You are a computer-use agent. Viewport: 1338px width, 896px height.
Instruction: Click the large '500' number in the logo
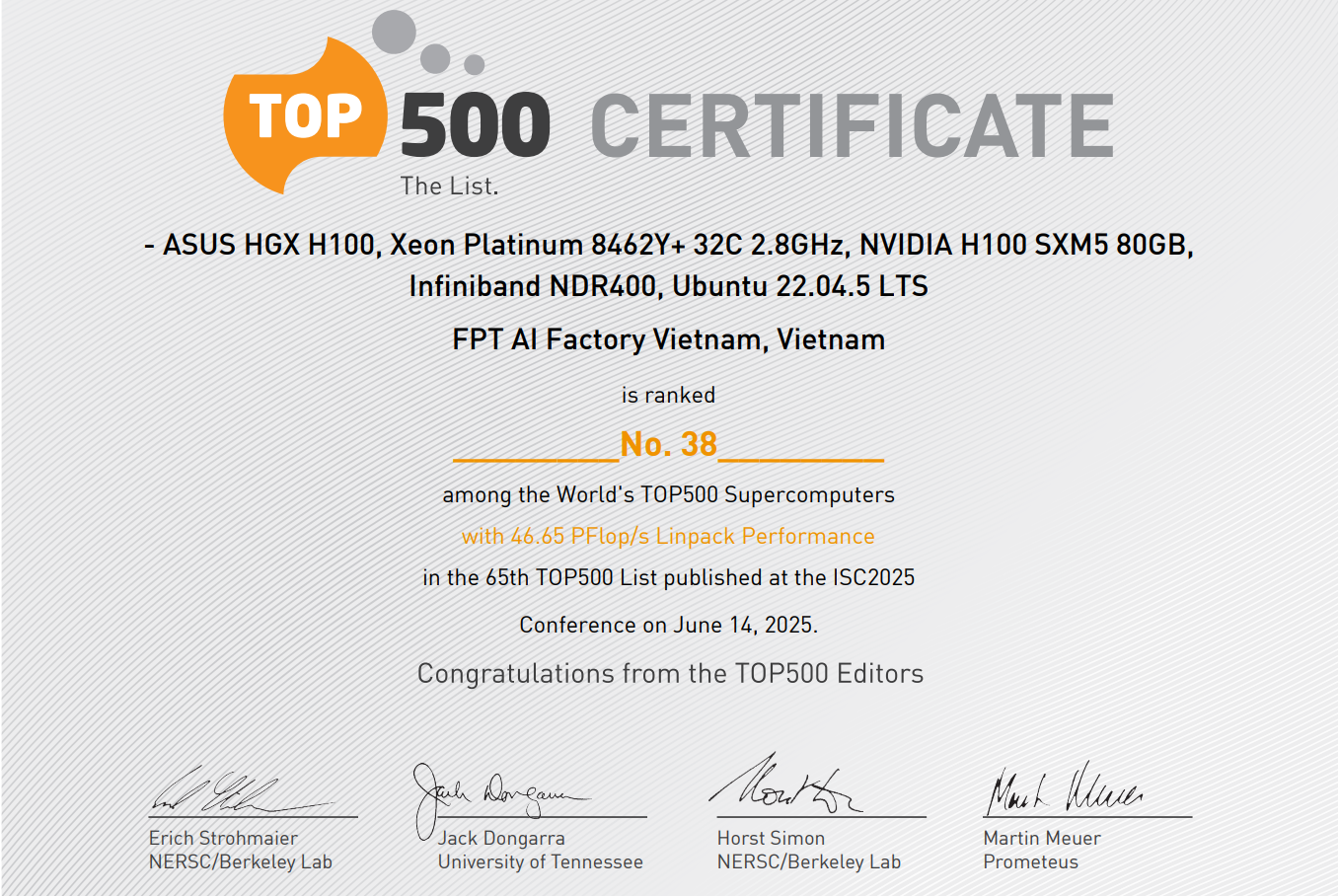(x=475, y=125)
